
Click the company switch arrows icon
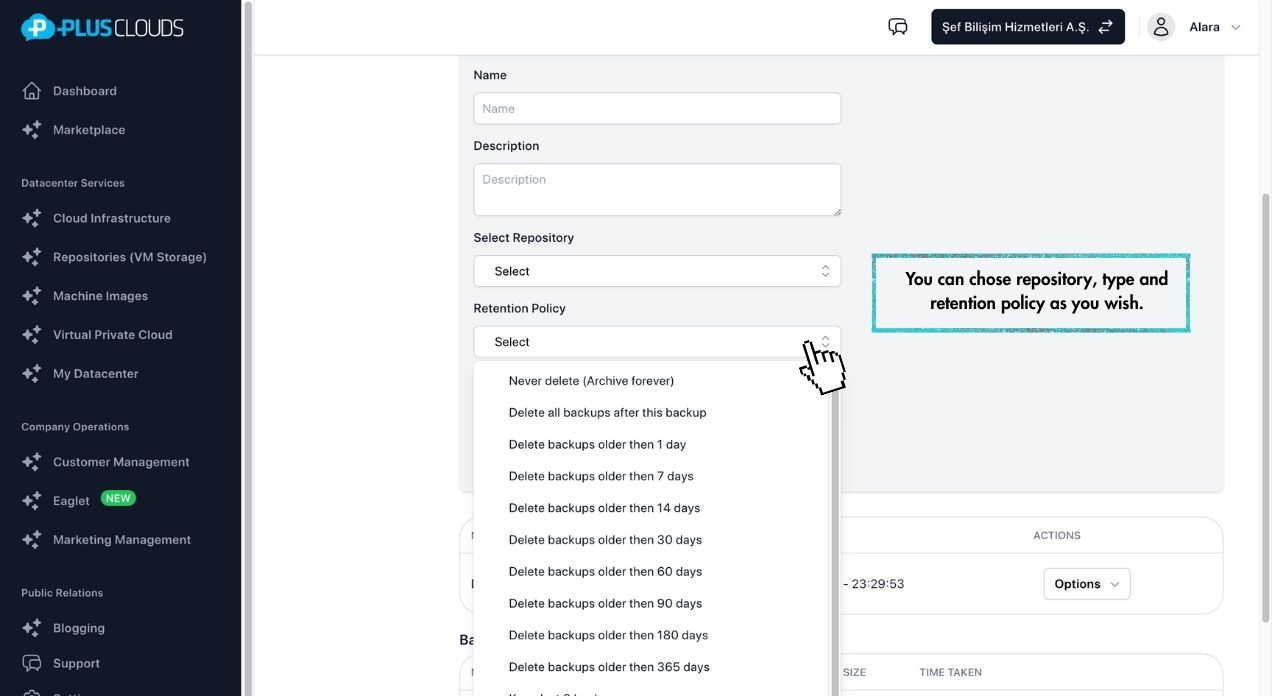(x=1105, y=26)
